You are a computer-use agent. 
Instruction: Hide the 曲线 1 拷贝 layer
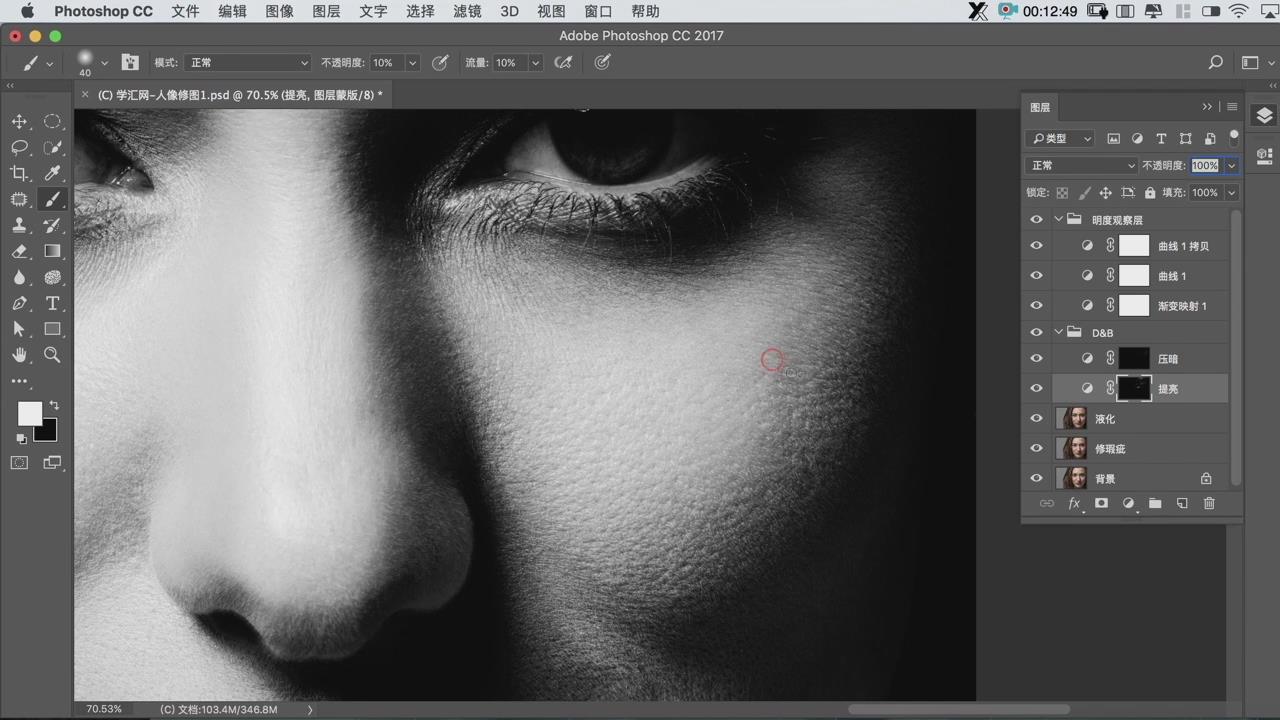[x=1036, y=246]
